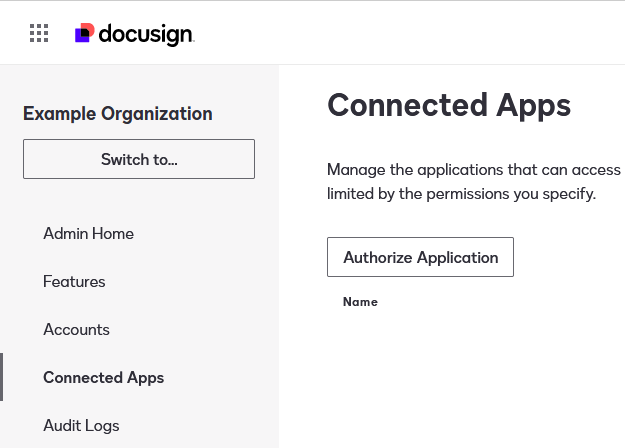
Task: Click the 'Manage the applications' description line
Action: (x=474, y=170)
